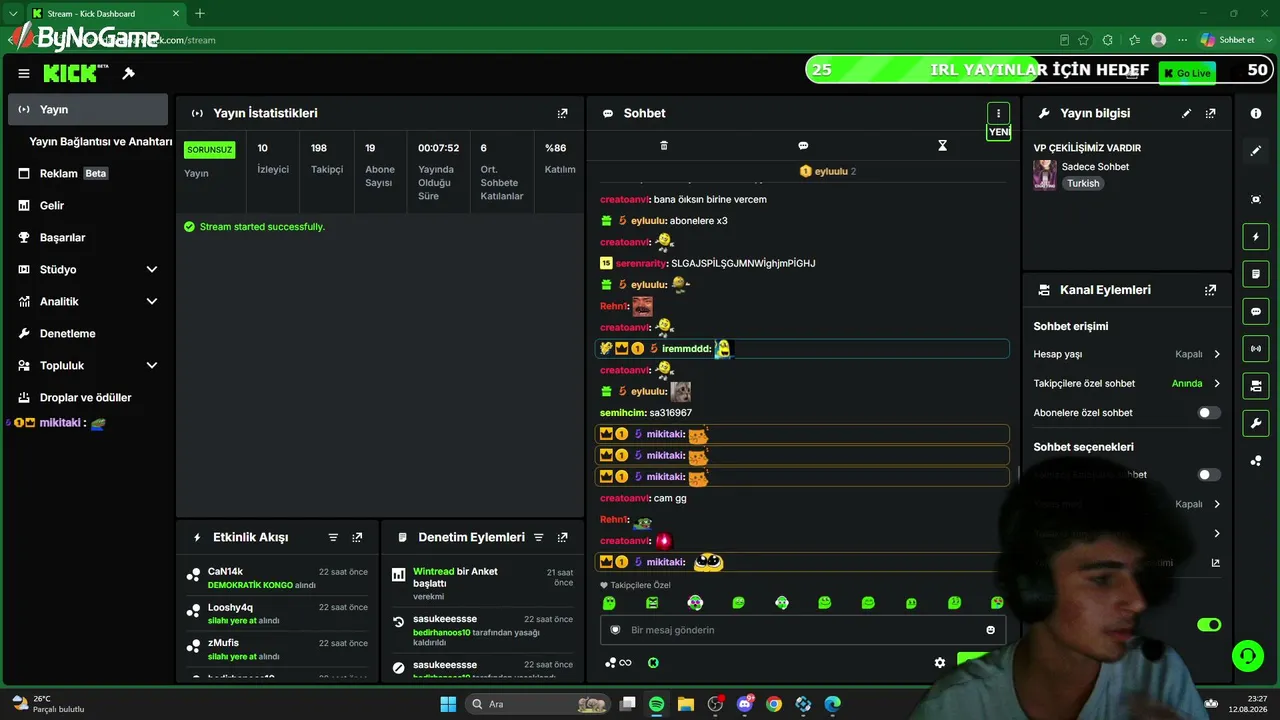Open the Reklam Beta sidebar item

(88, 173)
